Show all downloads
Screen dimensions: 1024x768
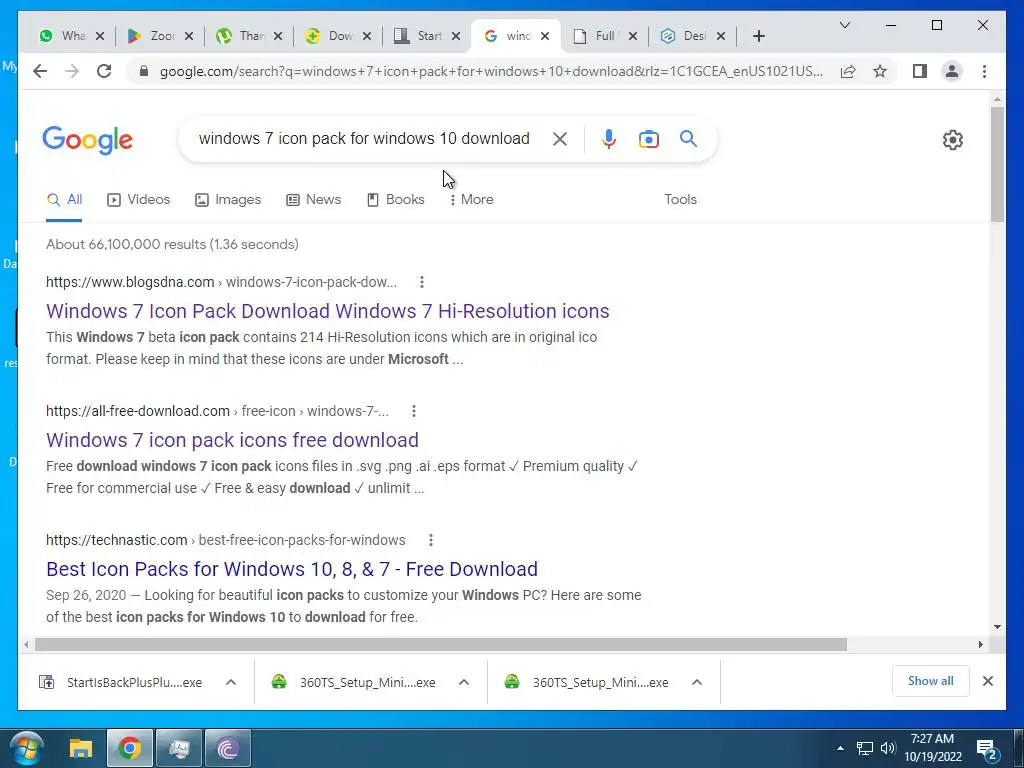click(930, 681)
